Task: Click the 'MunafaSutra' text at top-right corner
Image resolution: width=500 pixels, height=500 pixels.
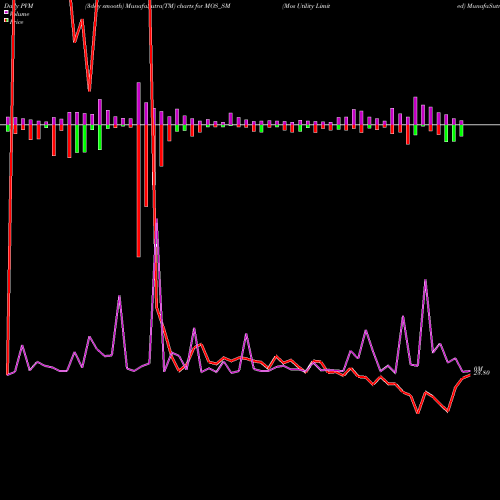Action: (x=483, y=6)
